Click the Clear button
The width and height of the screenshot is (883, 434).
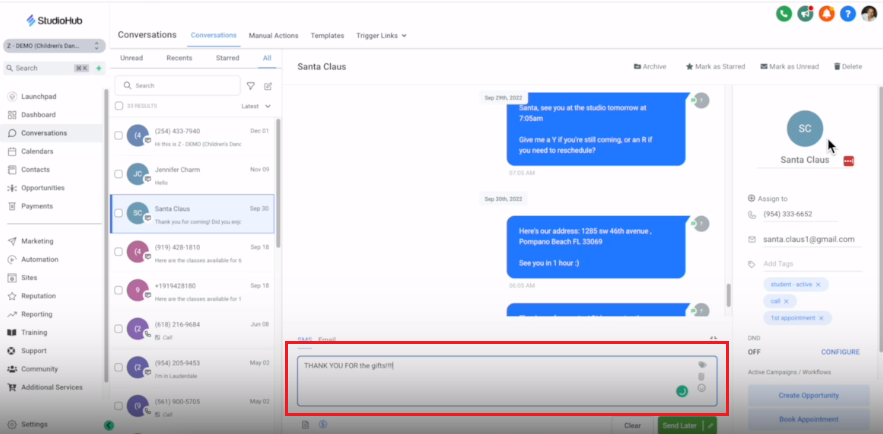tap(633, 426)
